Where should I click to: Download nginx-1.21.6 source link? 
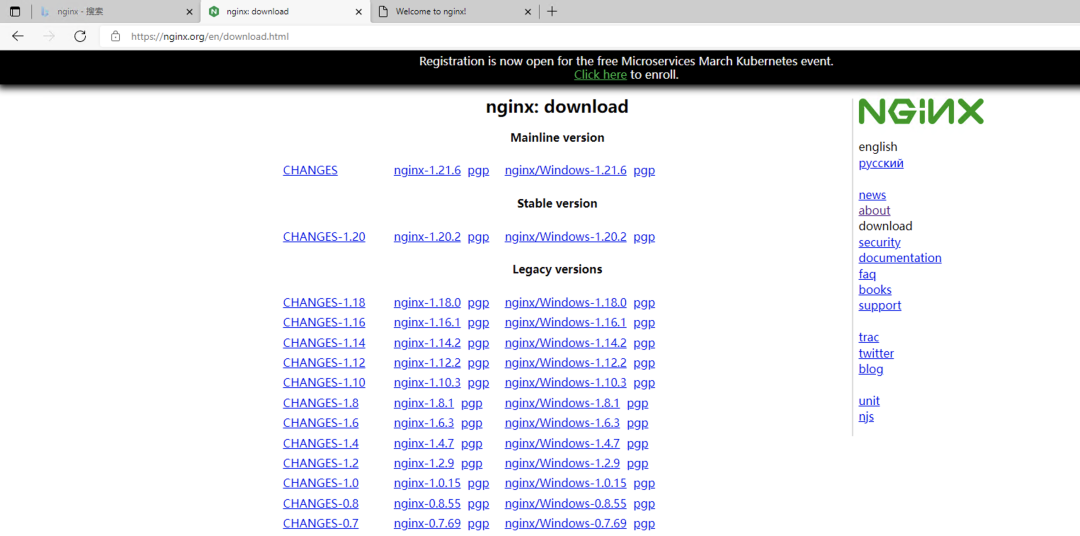click(427, 170)
